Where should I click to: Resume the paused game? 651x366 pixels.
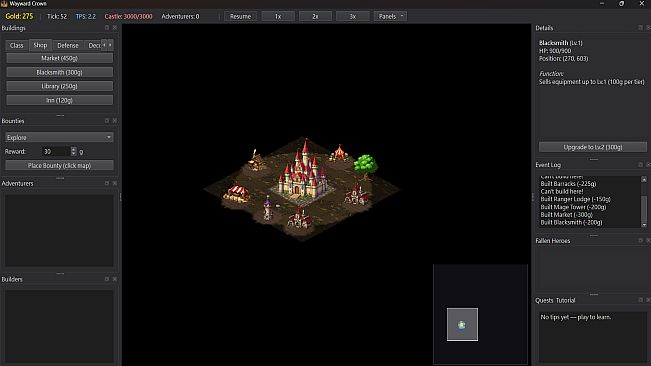click(240, 16)
